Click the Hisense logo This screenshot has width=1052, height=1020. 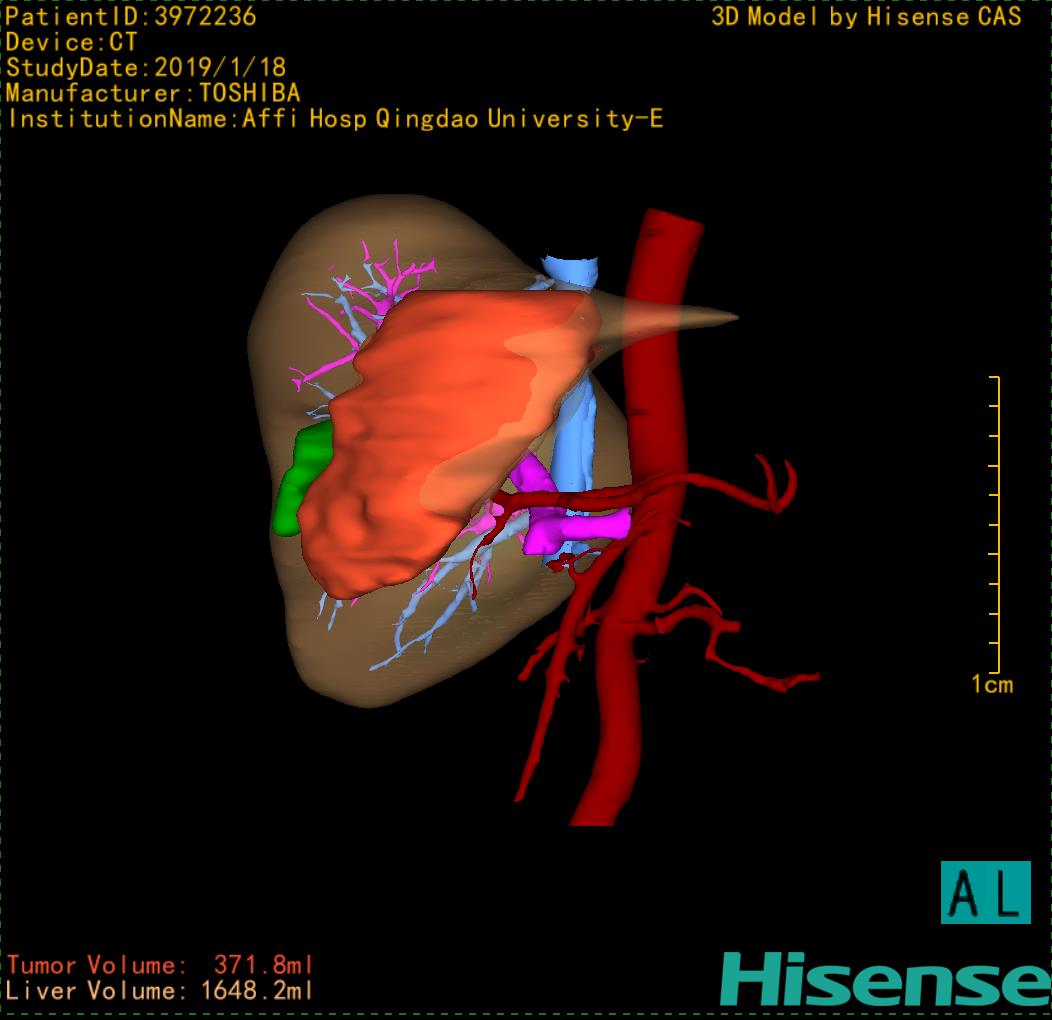pyautogui.click(x=886, y=979)
